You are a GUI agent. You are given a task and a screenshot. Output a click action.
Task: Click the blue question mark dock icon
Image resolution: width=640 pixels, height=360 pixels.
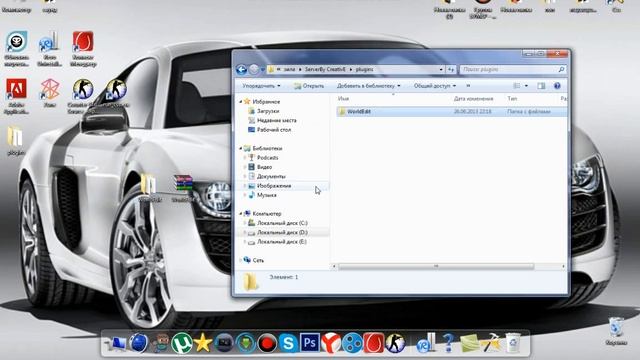[x=448, y=343]
